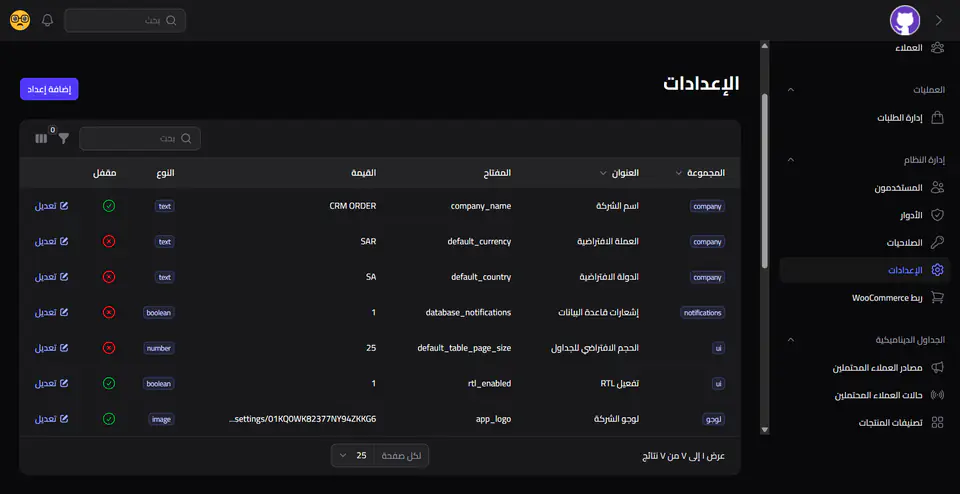Open الأدوار in sidebar
Viewport: 960px width, 494px height.
[x=910, y=215]
